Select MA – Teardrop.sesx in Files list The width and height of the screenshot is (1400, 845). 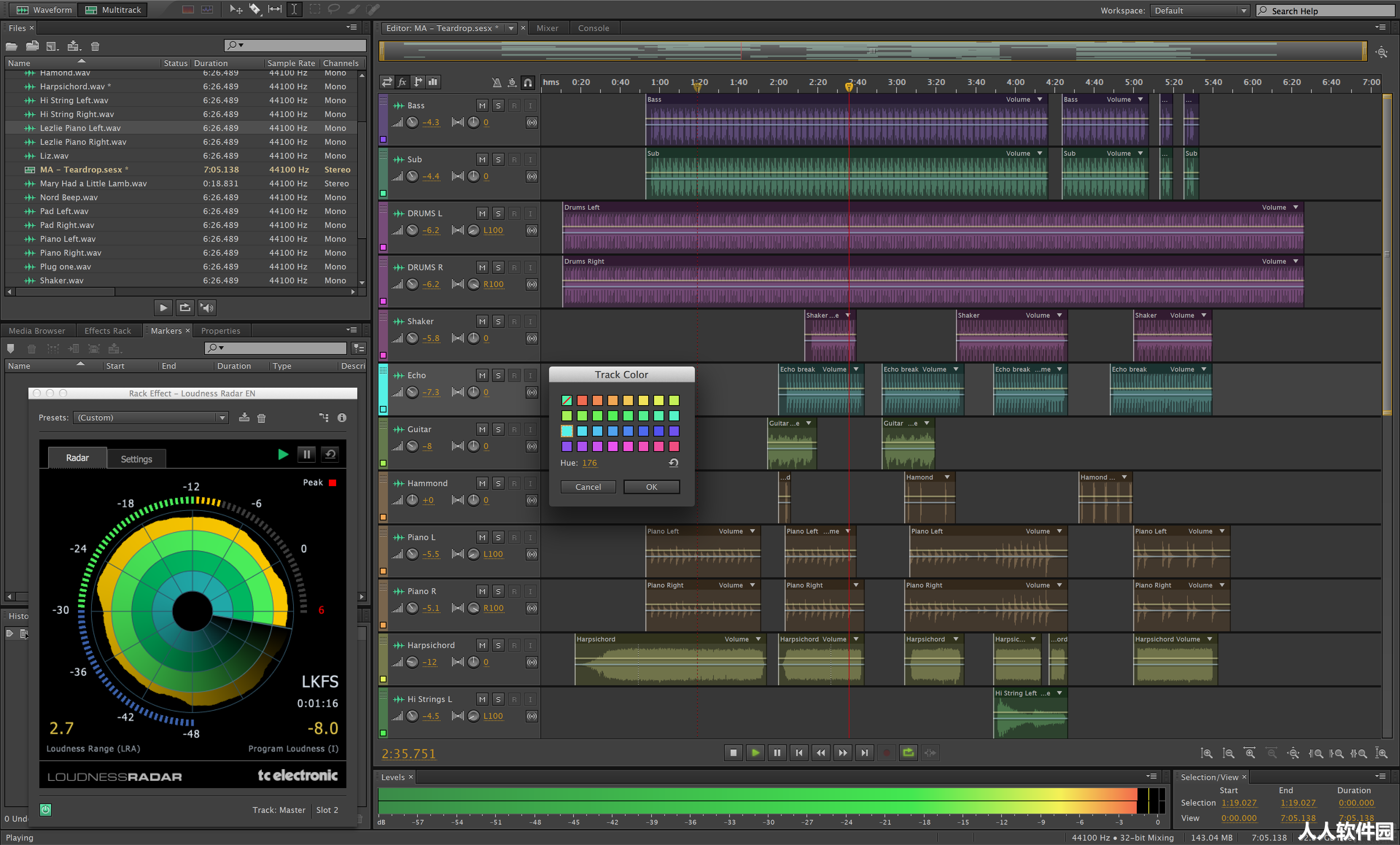(x=182, y=169)
